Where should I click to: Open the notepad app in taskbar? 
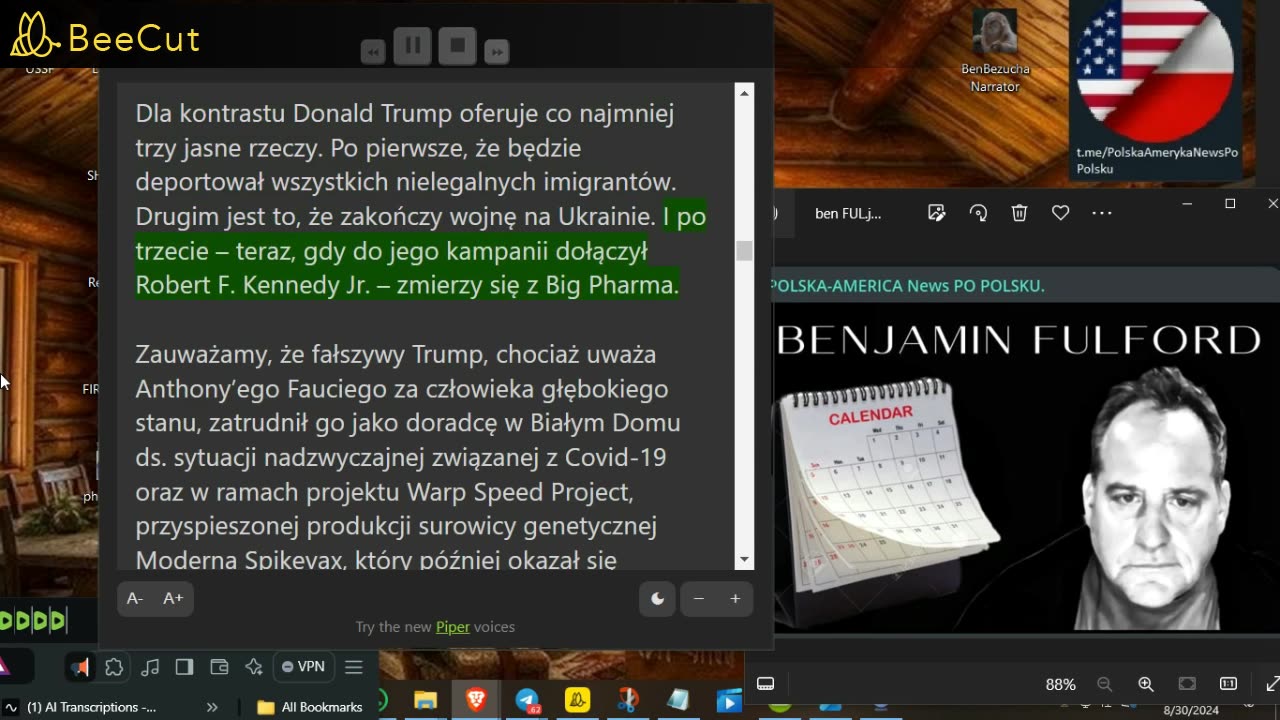point(679,701)
